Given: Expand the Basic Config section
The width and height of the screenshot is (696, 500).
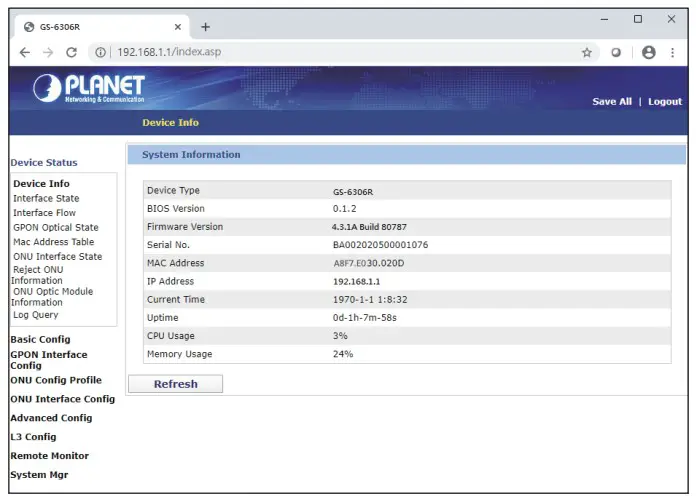Looking at the screenshot, I should click(x=40, y=339).
